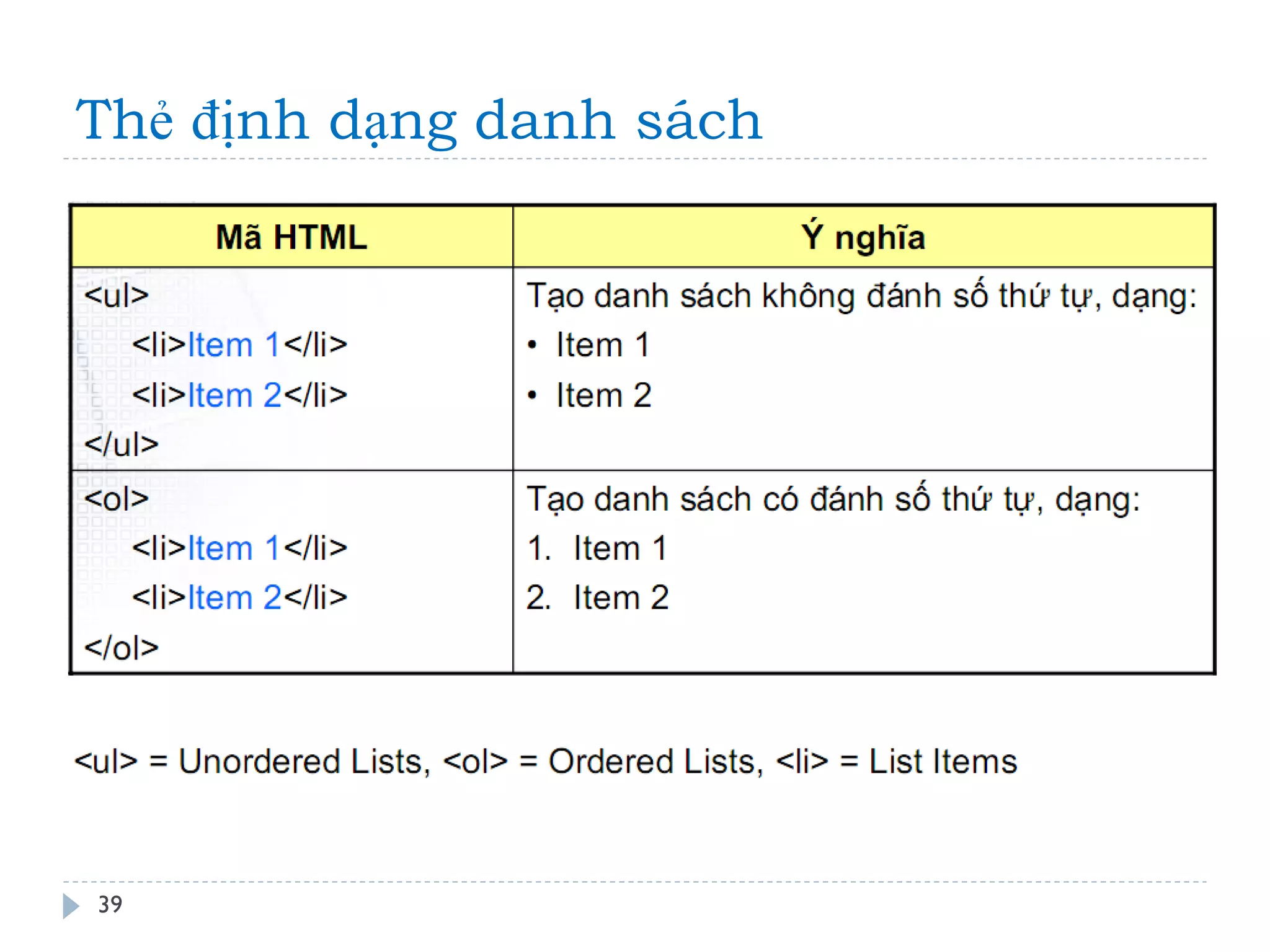Click '<li>Item 2</li>' in the ul block

click(x=240, y=395)
